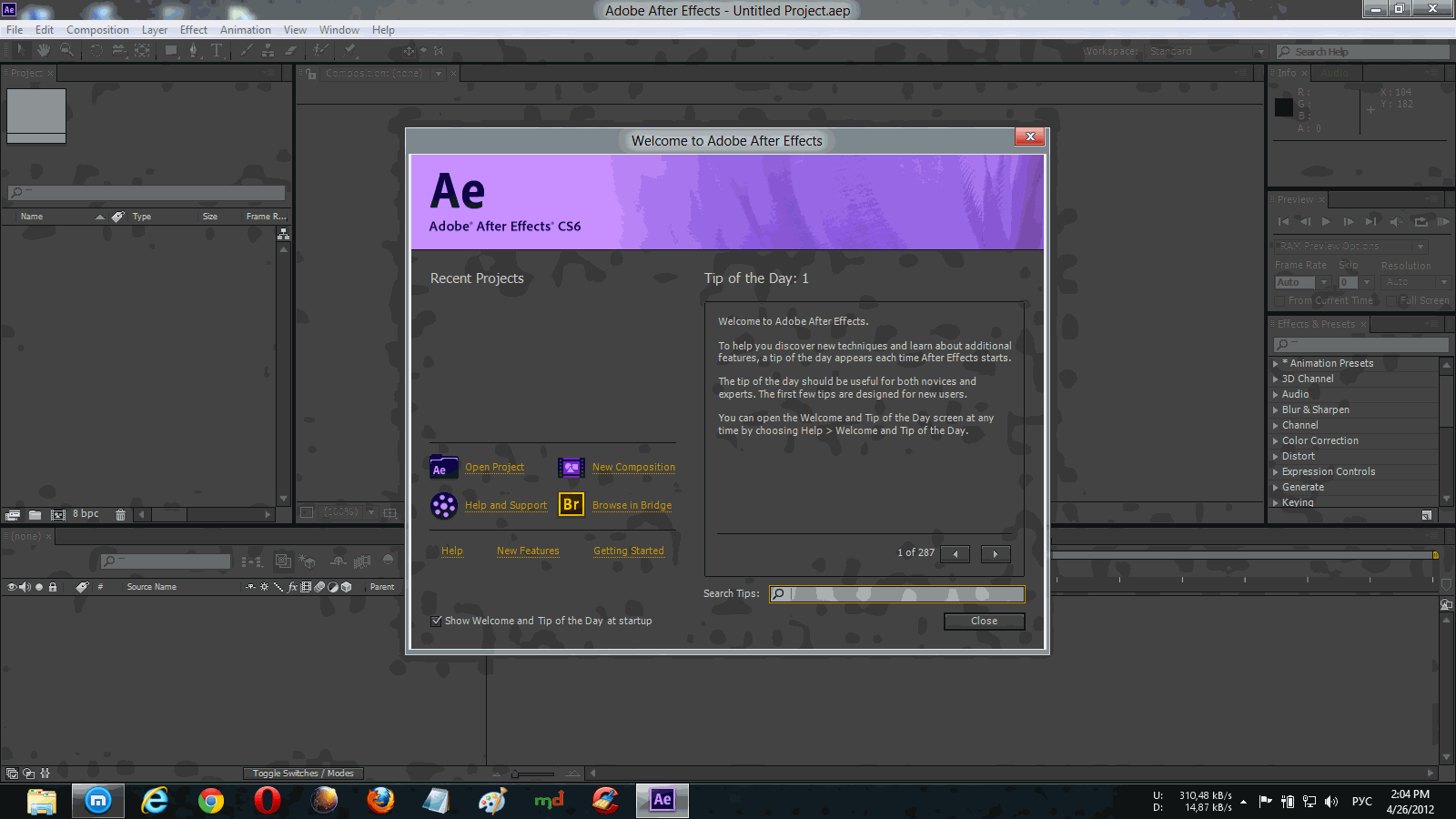Image resolution: width=1456 pixels, height=819 pixels.
Task: Enable From Current Time checkbox
Action: pos(1280,300)
